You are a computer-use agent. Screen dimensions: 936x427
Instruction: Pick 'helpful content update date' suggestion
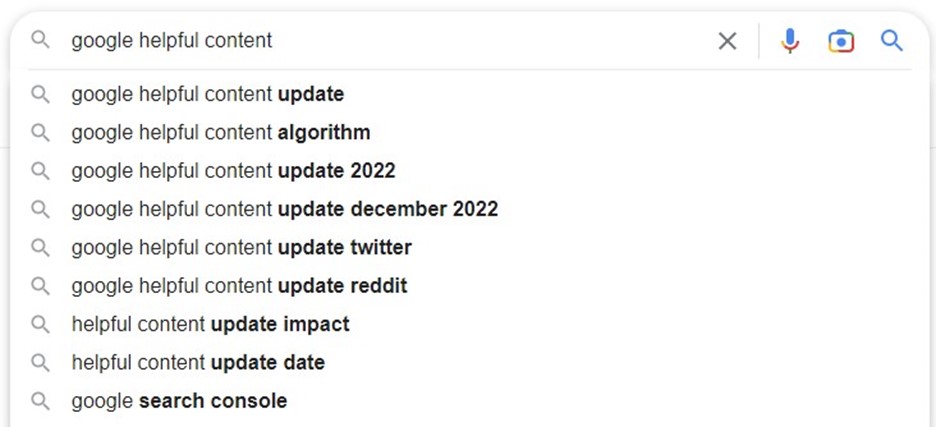tap(470, 362)
